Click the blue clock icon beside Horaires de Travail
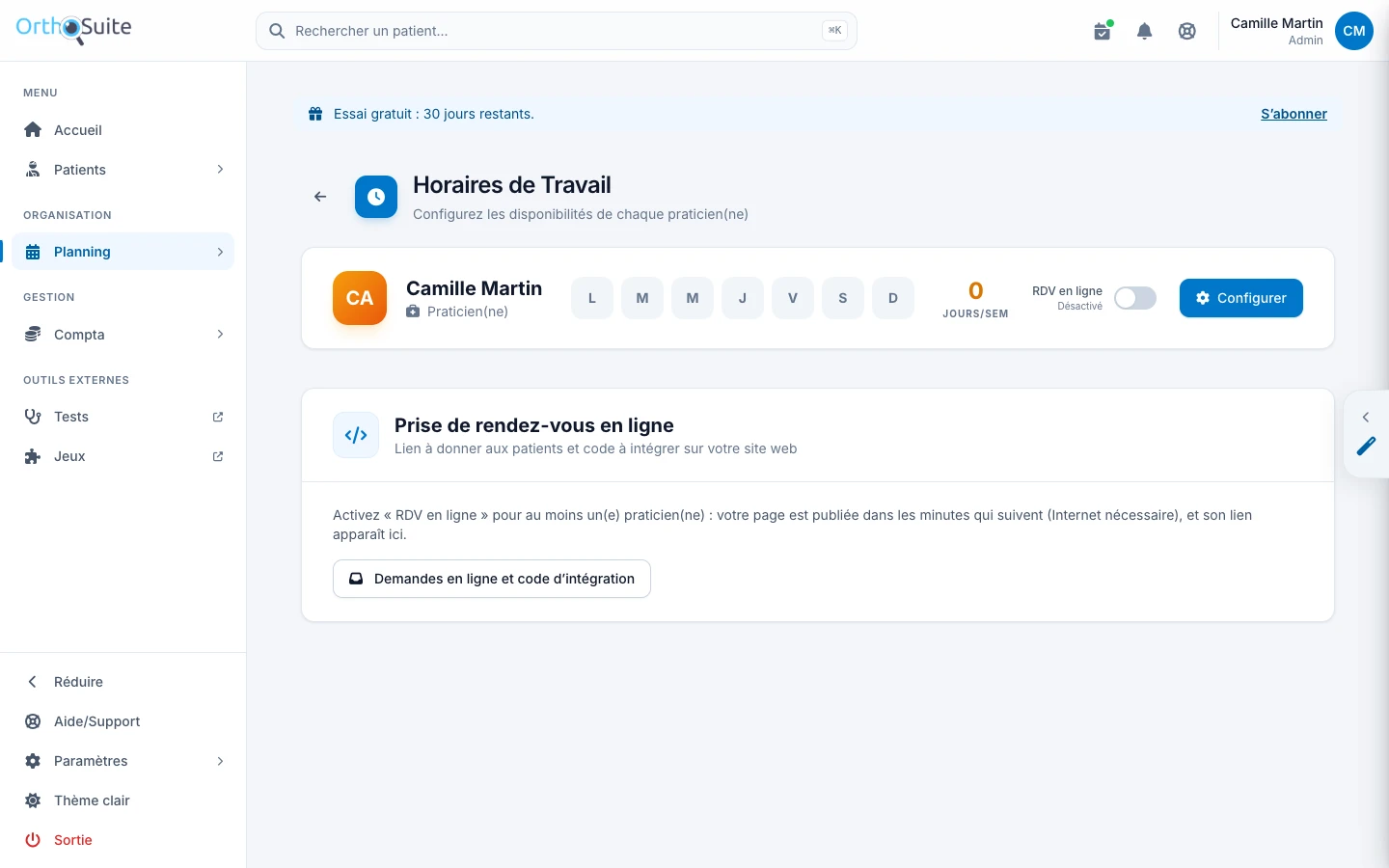The image size is (1389, 868). [x=376, y=197]
